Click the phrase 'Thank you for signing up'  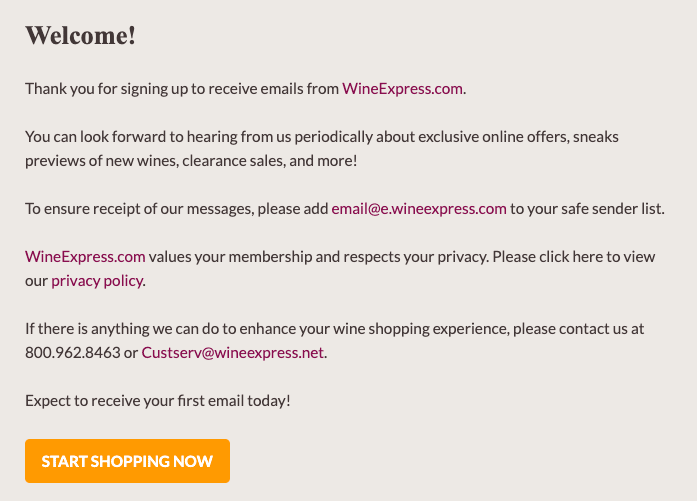click(96, 88)
